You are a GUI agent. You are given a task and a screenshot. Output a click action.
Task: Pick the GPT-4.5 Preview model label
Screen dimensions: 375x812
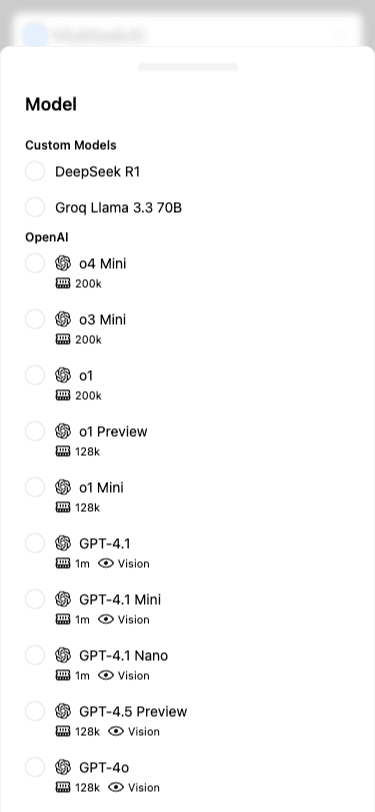click(133, 711)
